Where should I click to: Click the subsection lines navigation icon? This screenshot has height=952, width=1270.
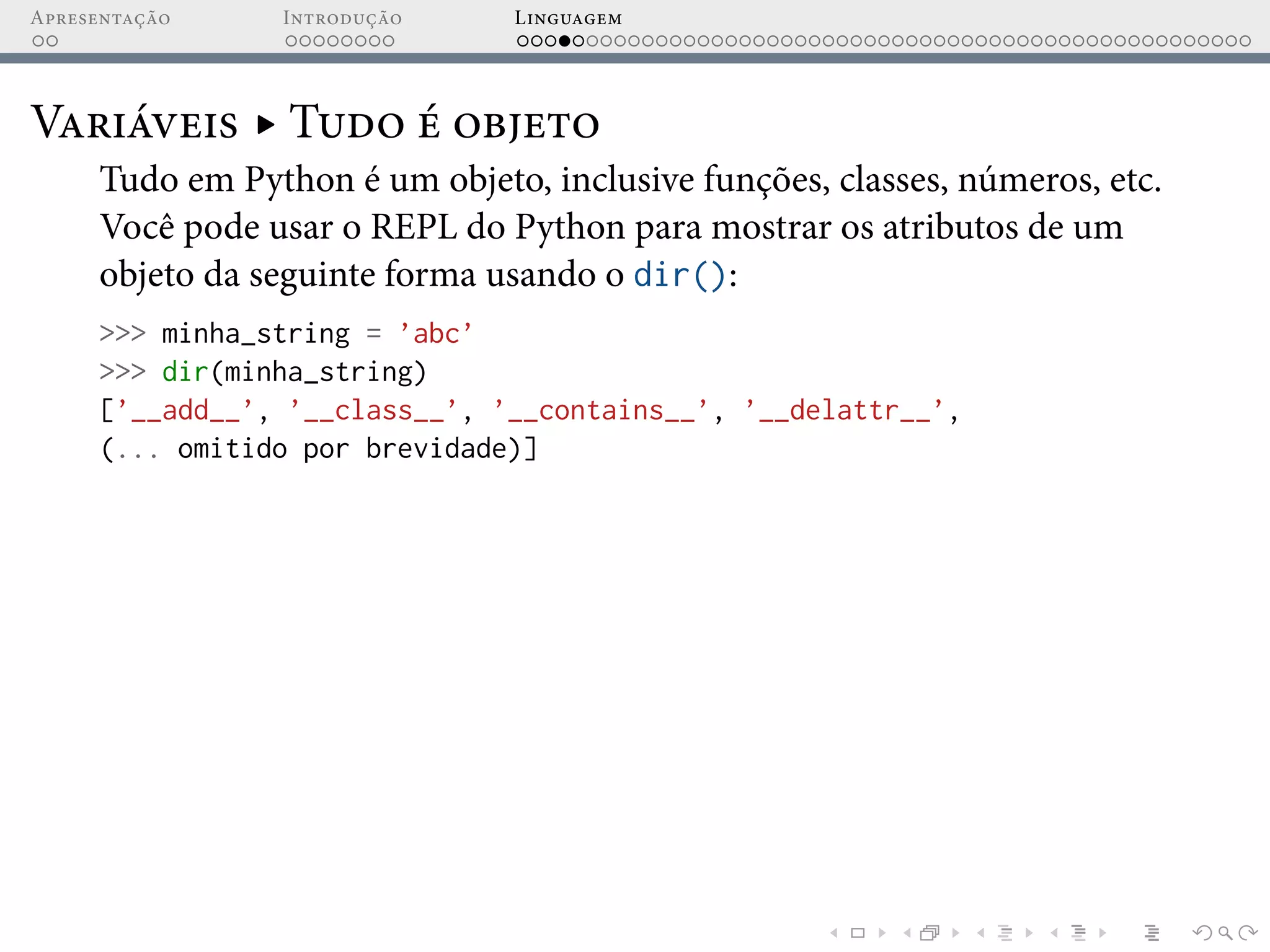pyautogui.click(x=1005, y=933)
